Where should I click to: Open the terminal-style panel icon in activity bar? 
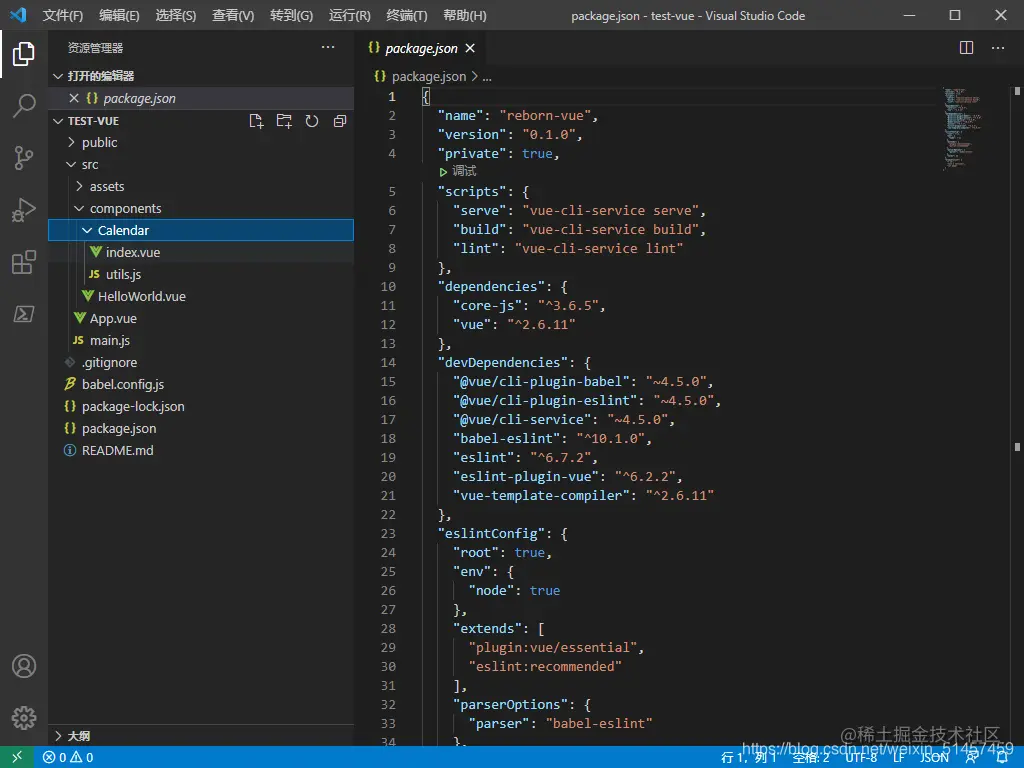(24, 314)
